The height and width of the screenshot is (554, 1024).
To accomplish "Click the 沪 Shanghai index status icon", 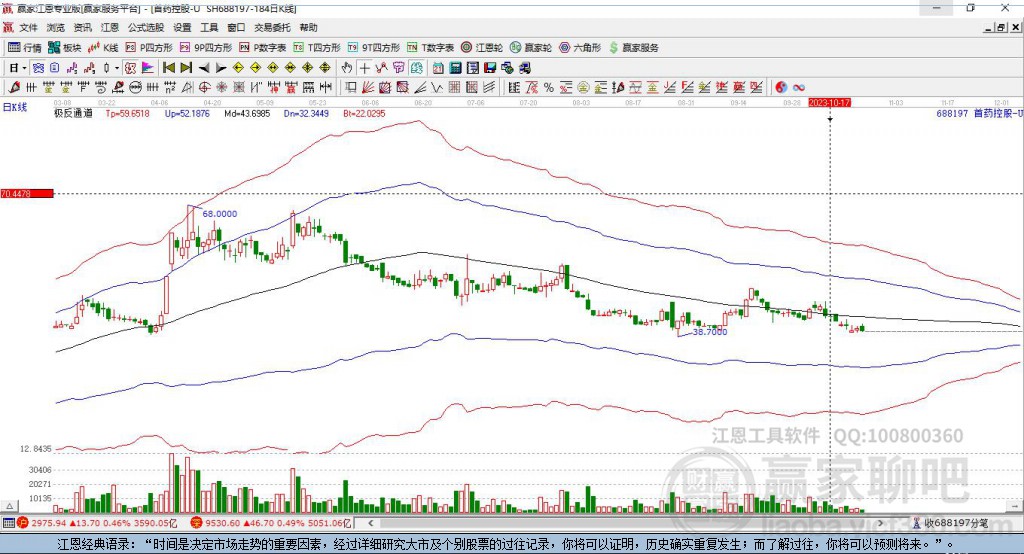I will click(x=23, y=523).
